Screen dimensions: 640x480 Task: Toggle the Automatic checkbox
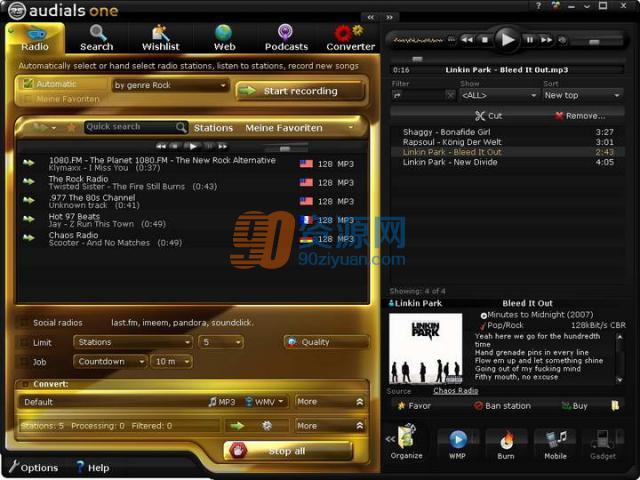[x=28, y=84]
